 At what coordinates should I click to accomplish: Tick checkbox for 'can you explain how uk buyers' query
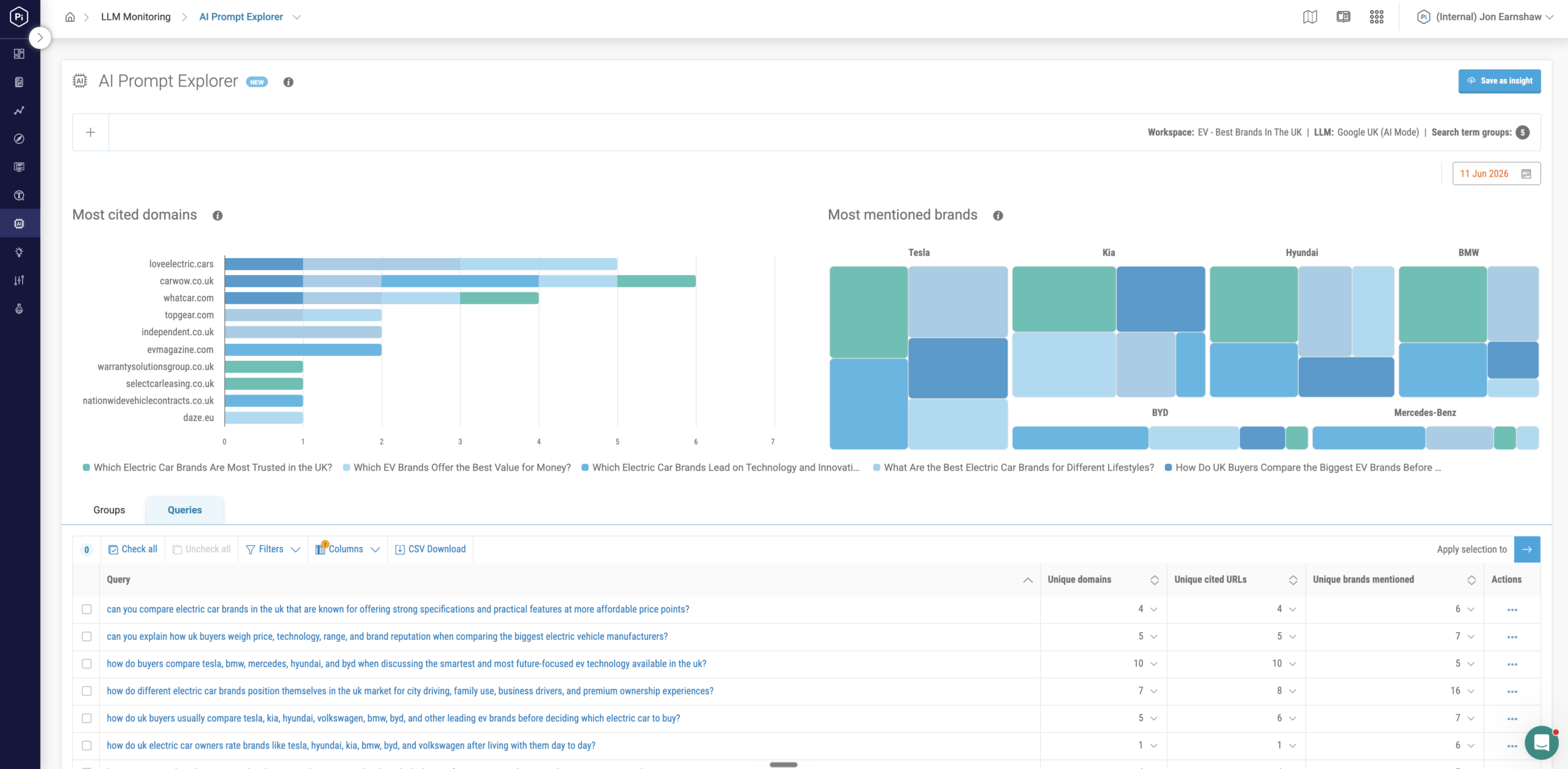pos(87,637)
